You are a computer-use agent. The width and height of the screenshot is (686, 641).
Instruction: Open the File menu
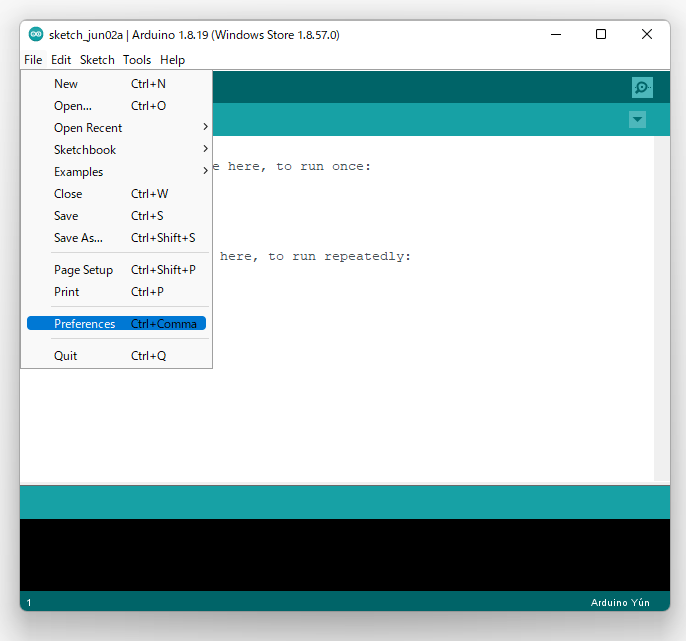(33, 60)
